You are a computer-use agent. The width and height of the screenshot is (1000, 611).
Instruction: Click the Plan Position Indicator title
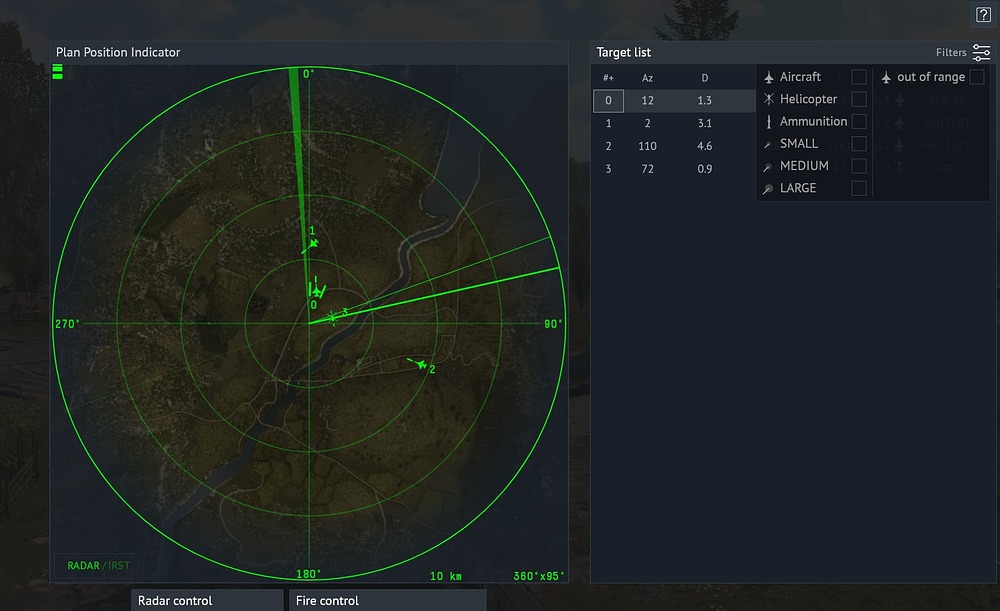[118, 52]
